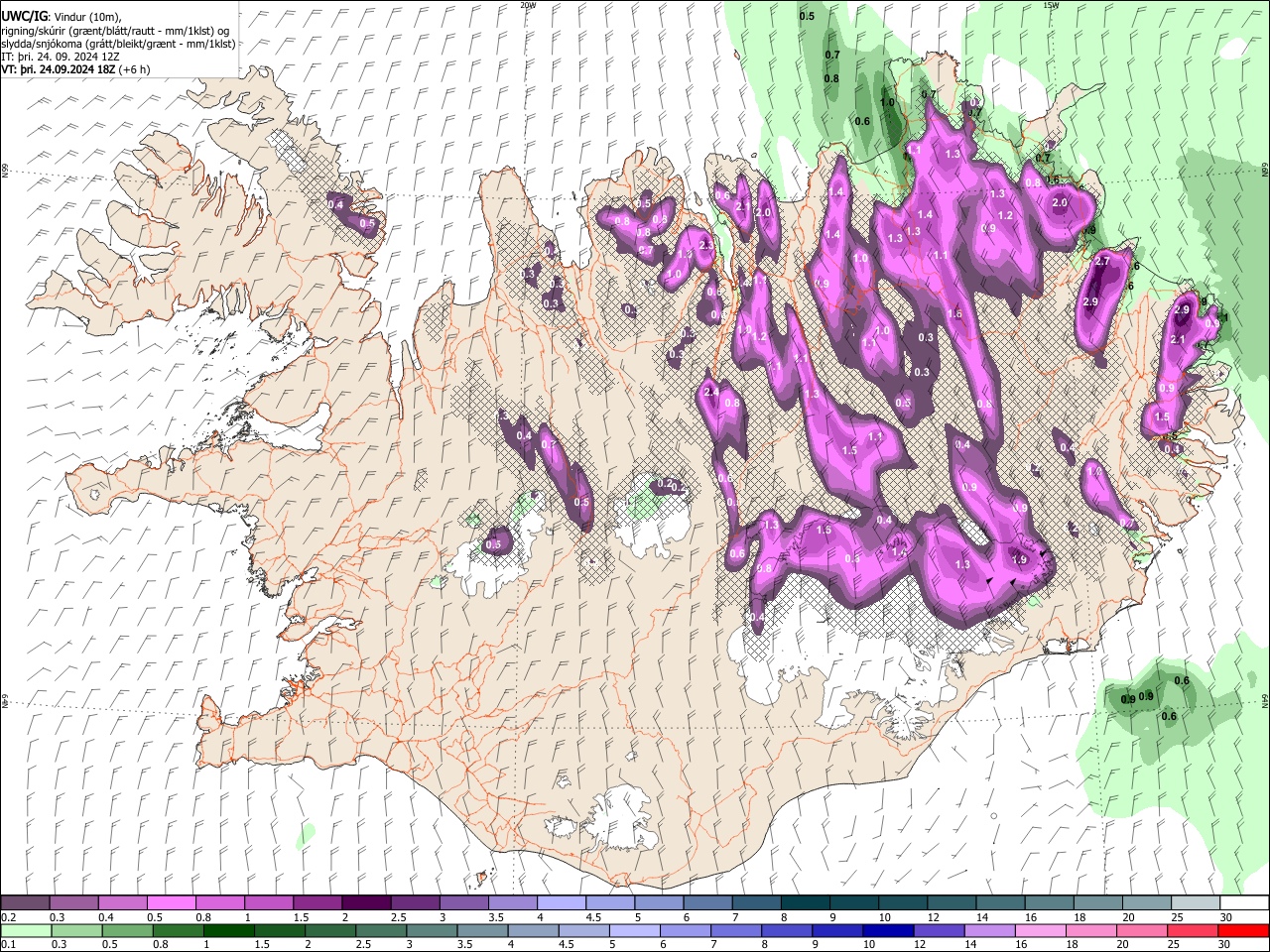Click the '3.5' label under the green rain scale
Image resolution: width=1270 pixels, height=952 pixels.
[464, 944]
